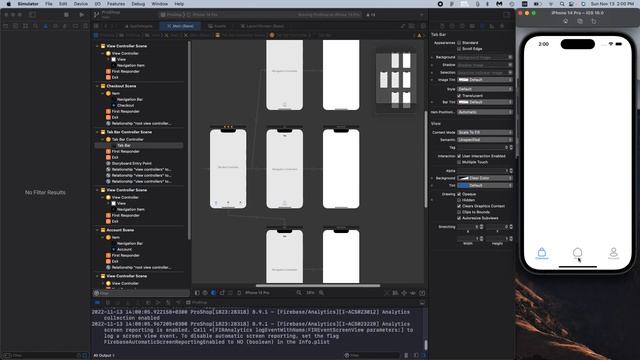Hide the debug area using the corner icon
The image size is (640, 360).
point(422,302)
